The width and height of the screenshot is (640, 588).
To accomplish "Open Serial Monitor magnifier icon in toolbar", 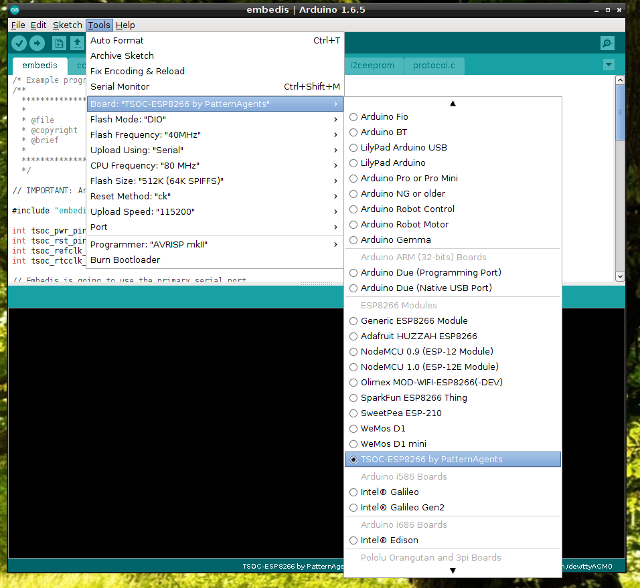I will tap(607, 43).
